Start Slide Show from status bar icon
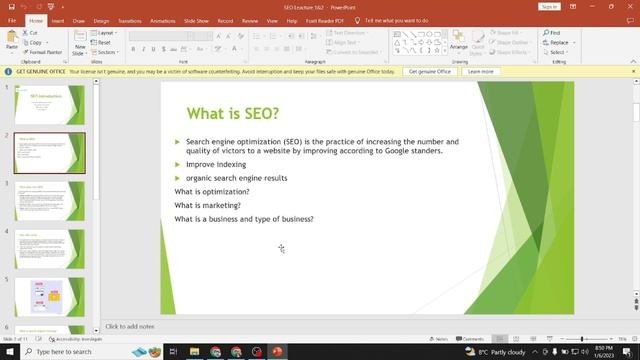 [550, 339]
